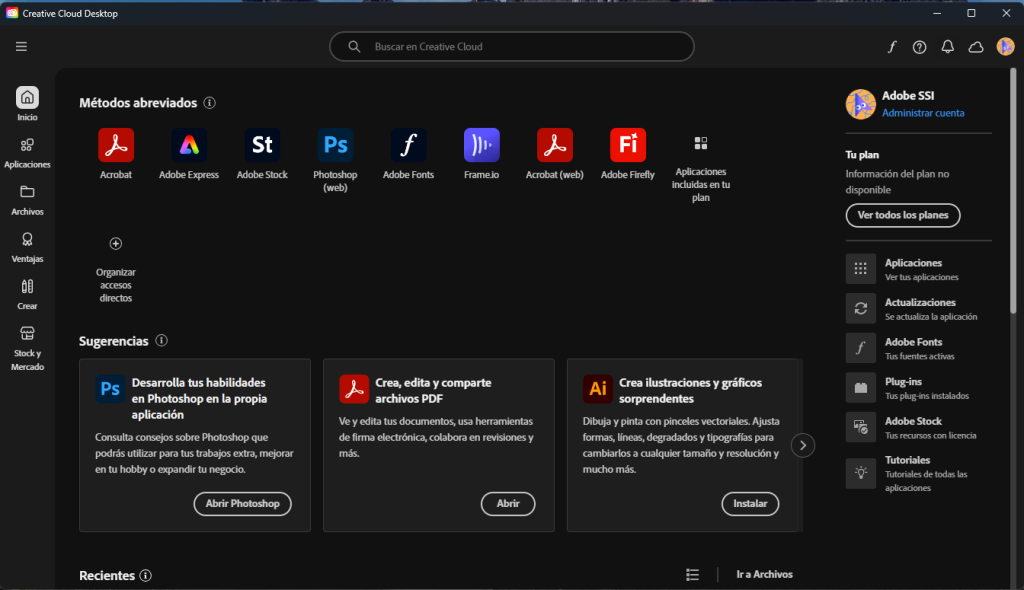Launch Adobe Firefly shortcut icon
1024x590 pixels.
(x=628, y=146)
